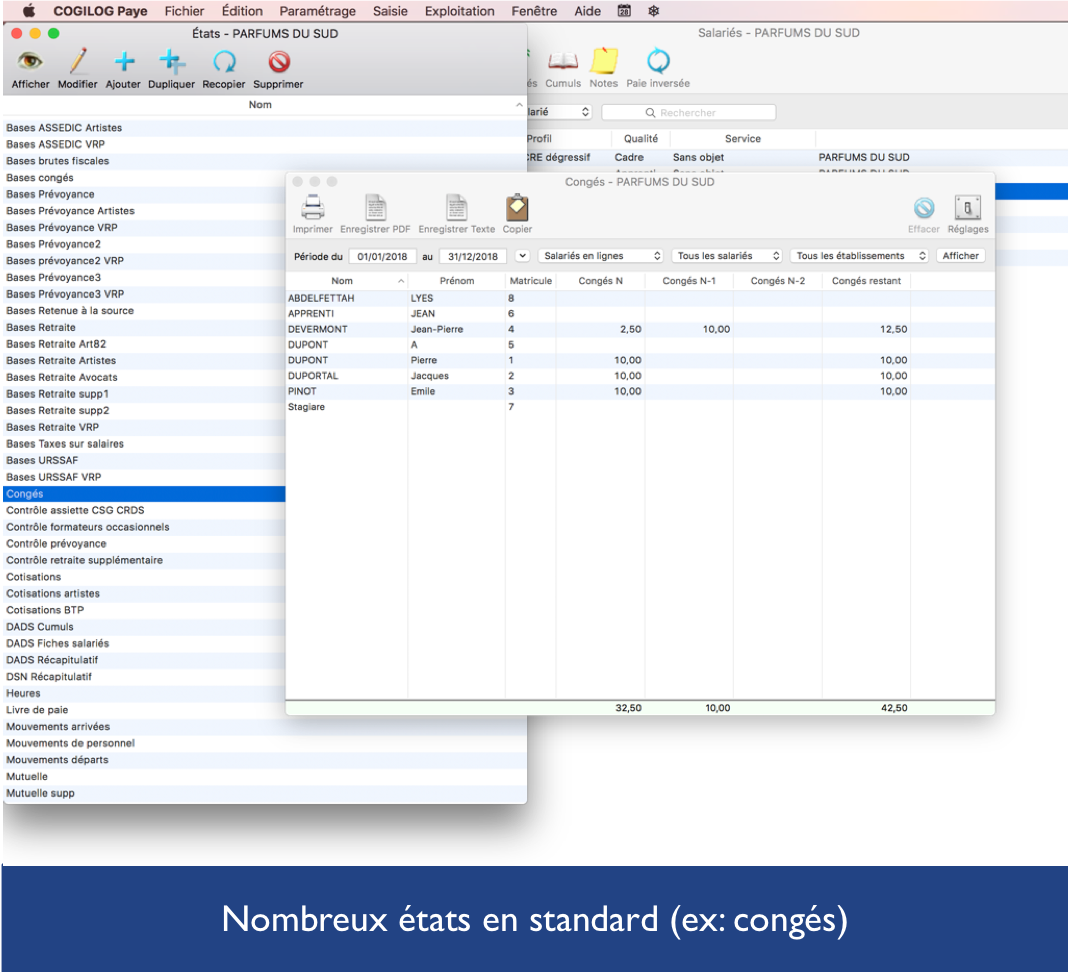The height and width of the screenshot is (972, 1068).
Task: Open the Exploitation menu
Action: [460, 11]
